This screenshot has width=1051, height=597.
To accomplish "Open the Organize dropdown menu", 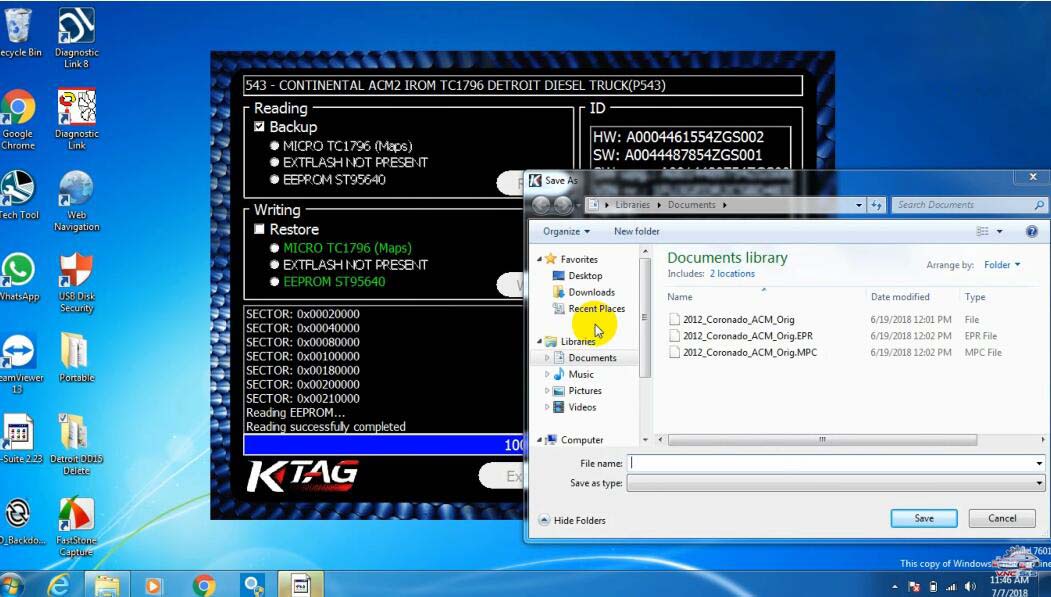I will coord(566,231).
